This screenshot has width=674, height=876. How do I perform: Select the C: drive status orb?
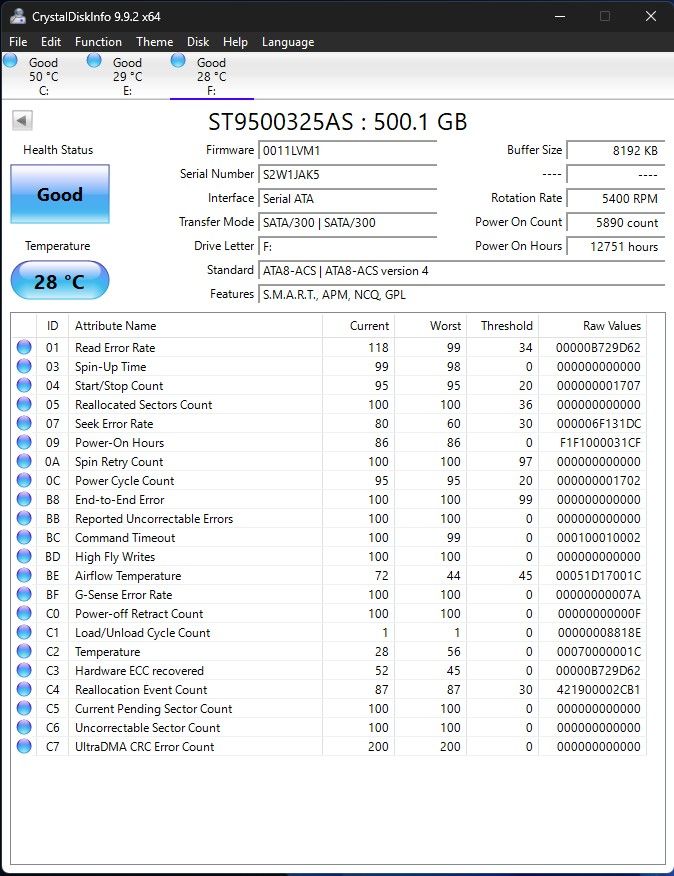tap(10, 60)
